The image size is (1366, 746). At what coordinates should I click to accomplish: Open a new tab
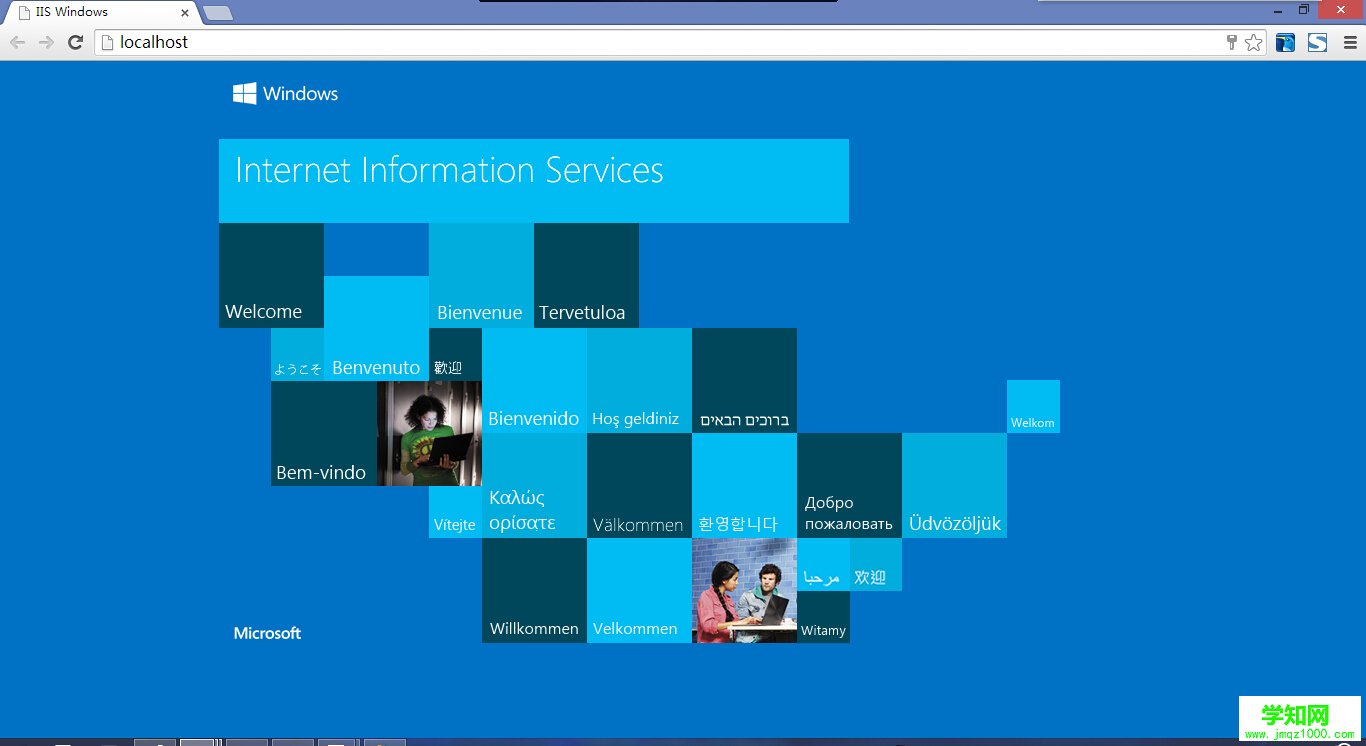click(218, 13)
